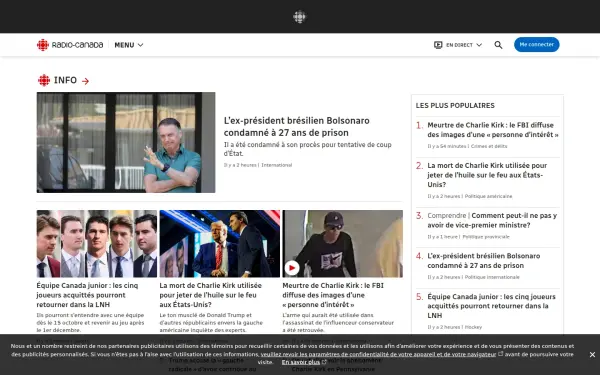This screenshot has height=375, width=600.
Task: Click 'Politique provinciale' category tag
Action: coord(486,237)
